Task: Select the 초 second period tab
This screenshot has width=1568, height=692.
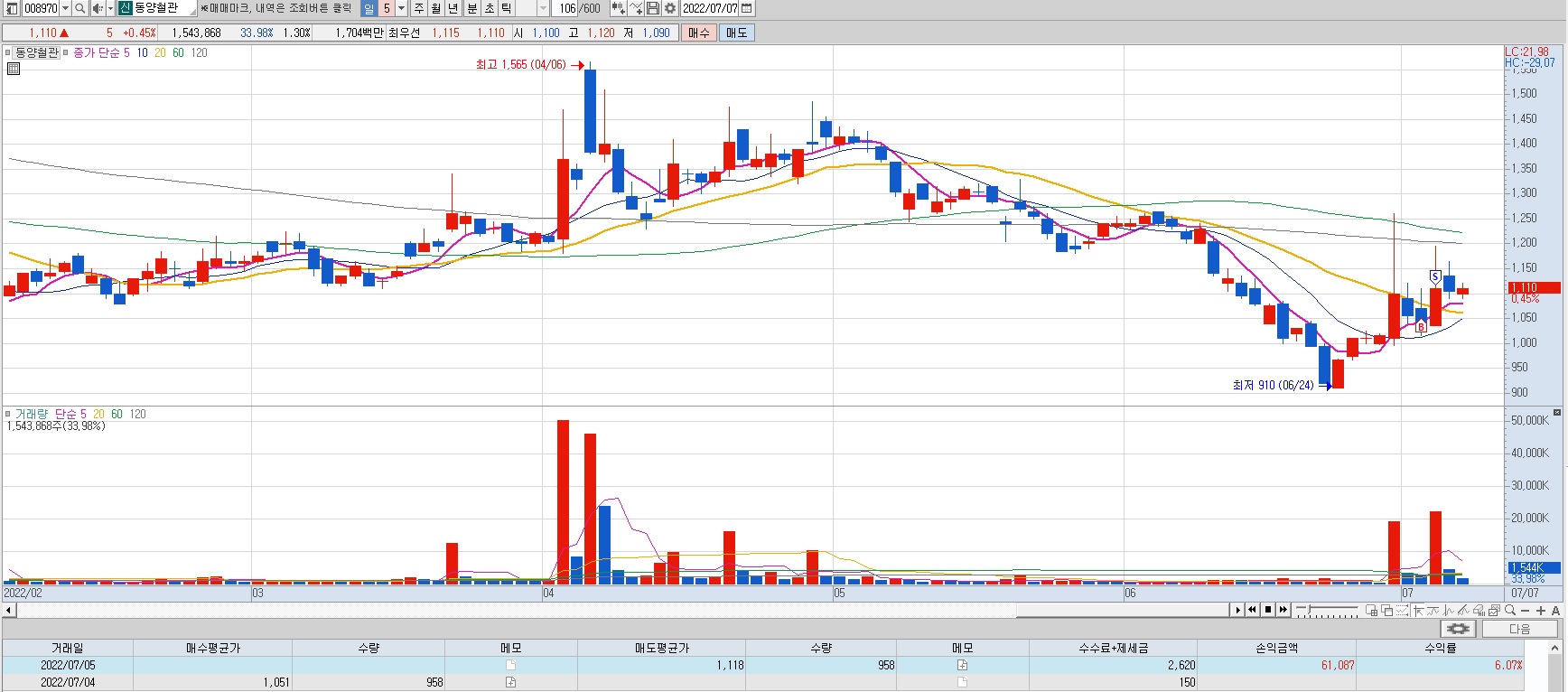Action: click(x=490, y=8)
